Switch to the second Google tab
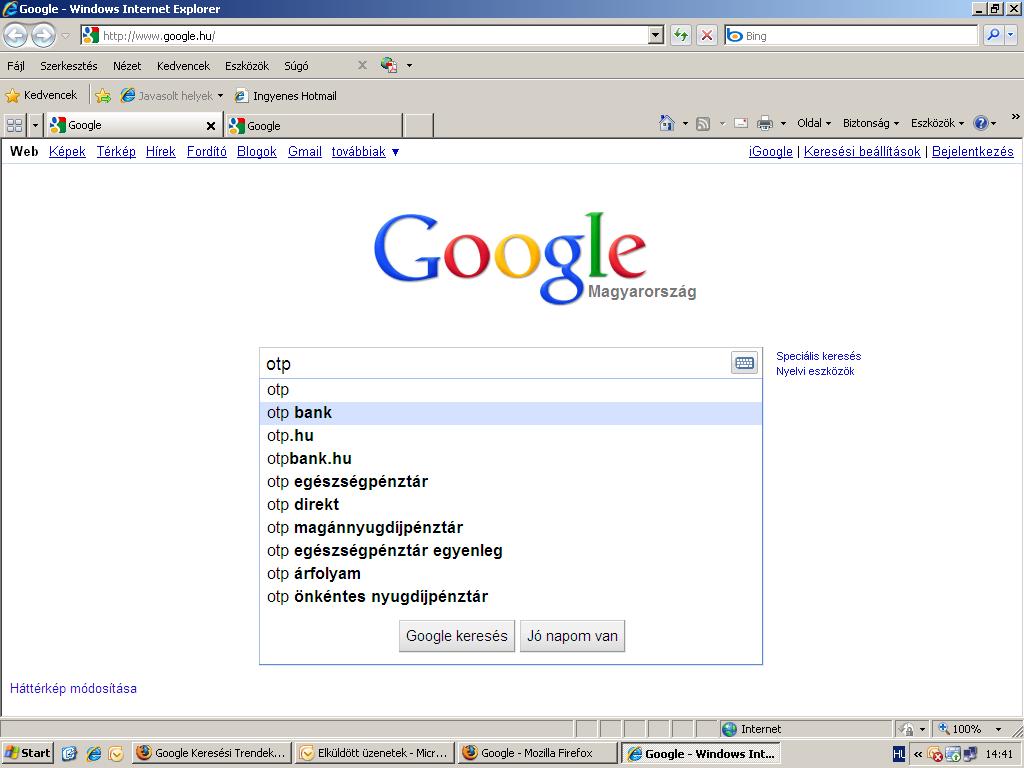Screen dimensions: 1024x768 coord(314,125)
